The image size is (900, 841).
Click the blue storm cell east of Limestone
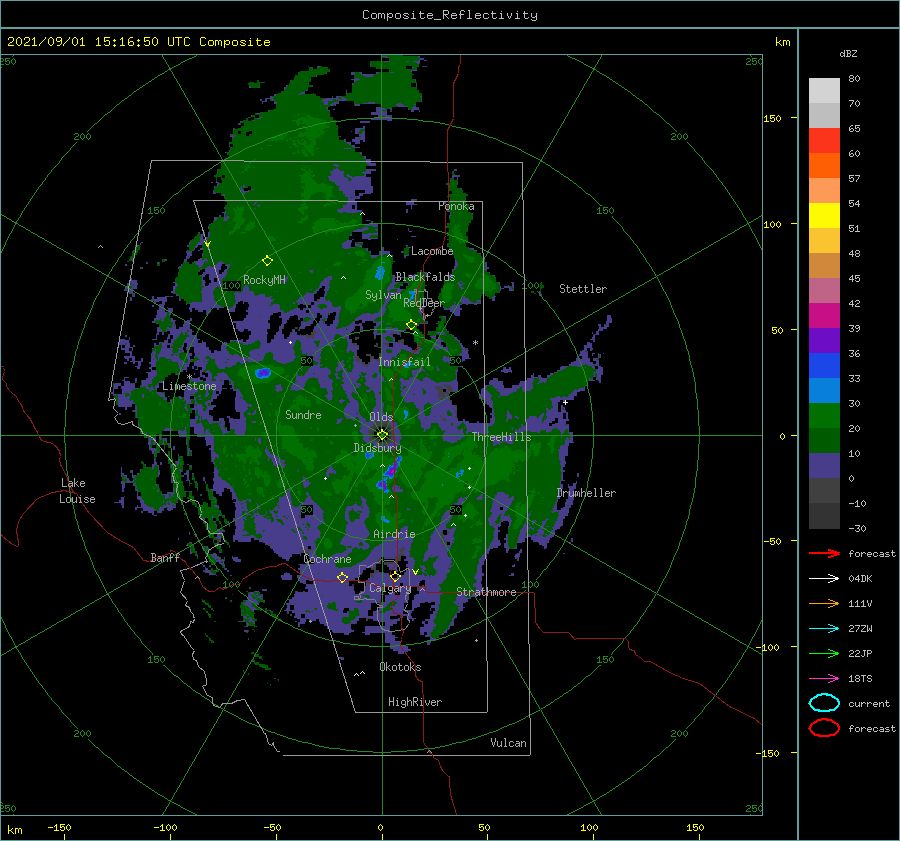pos(263,373)
